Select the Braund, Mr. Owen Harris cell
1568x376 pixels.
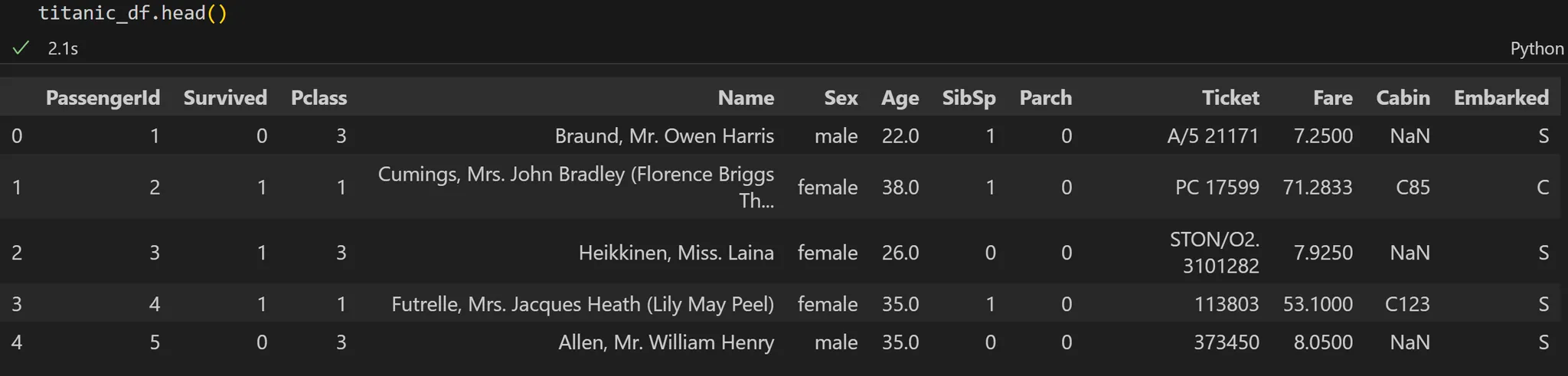pos(664,136)
